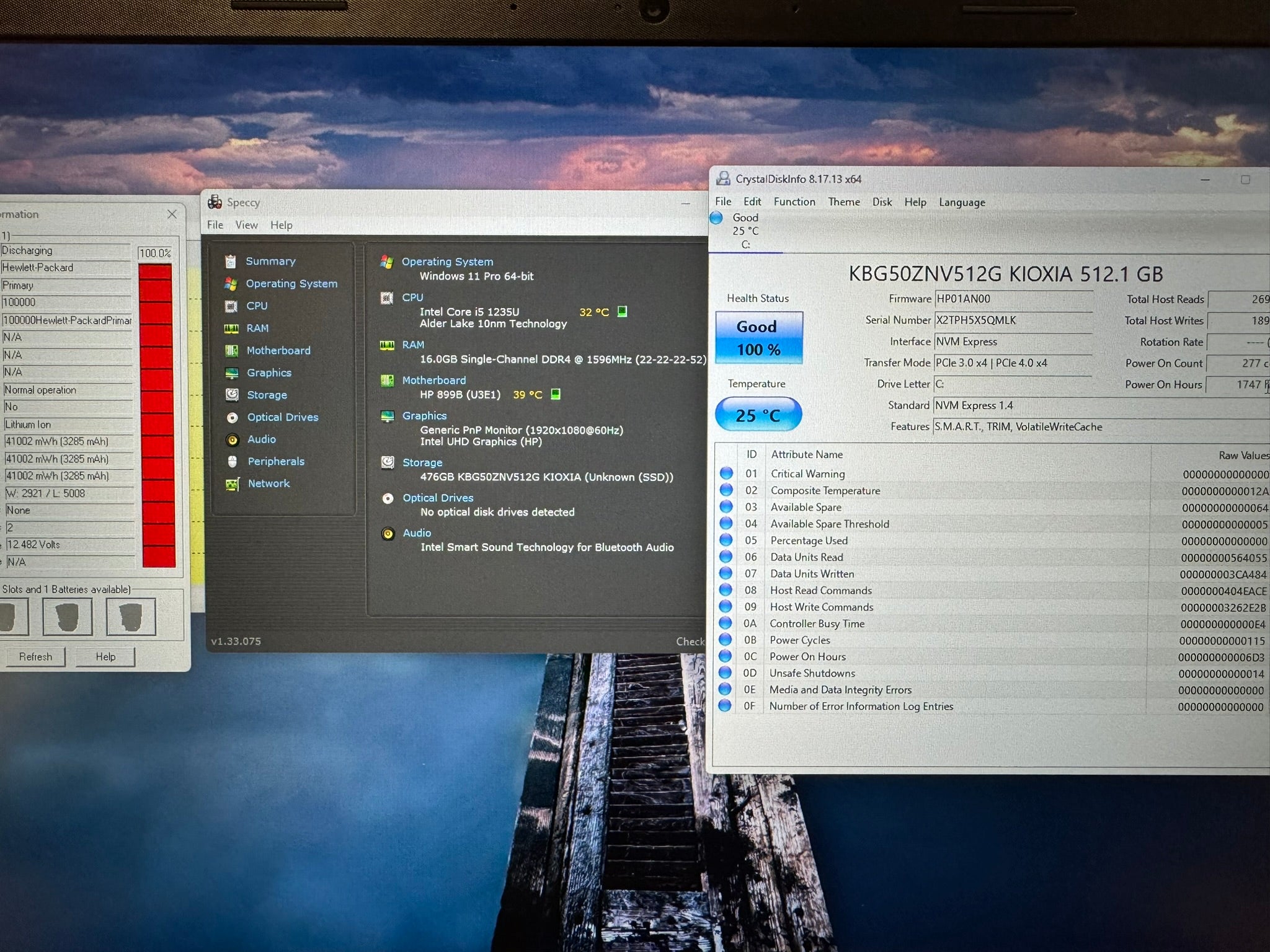Select the RAM module icon in Speccy sidebar
Image resolution: width=1270 pixels, height=952 pixels.
231,328
